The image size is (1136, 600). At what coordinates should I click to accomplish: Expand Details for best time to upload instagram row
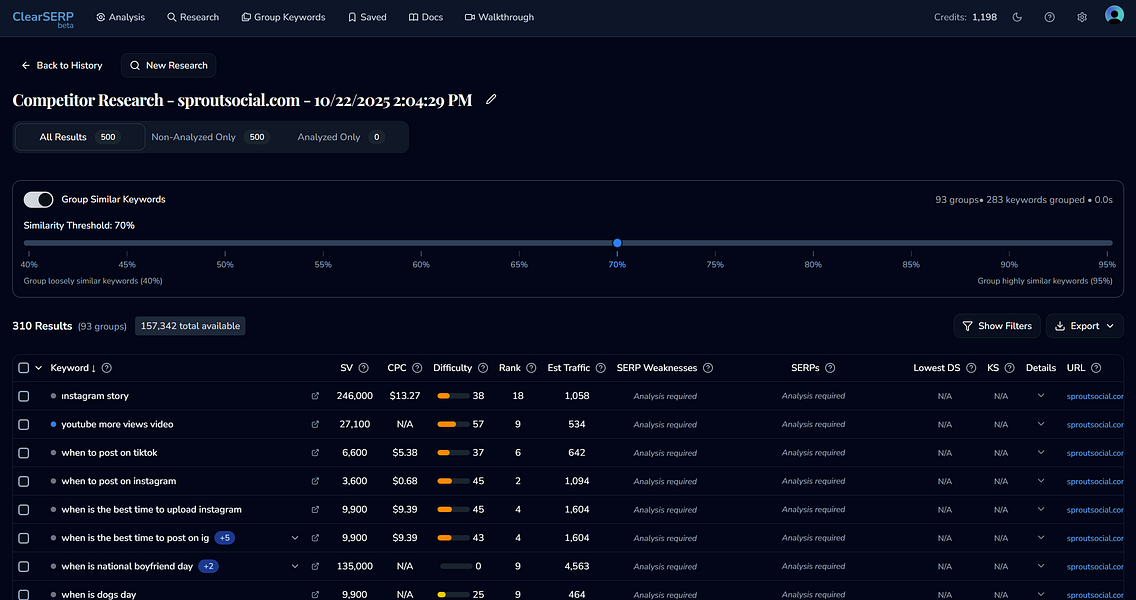click(x=1041, y=509)
